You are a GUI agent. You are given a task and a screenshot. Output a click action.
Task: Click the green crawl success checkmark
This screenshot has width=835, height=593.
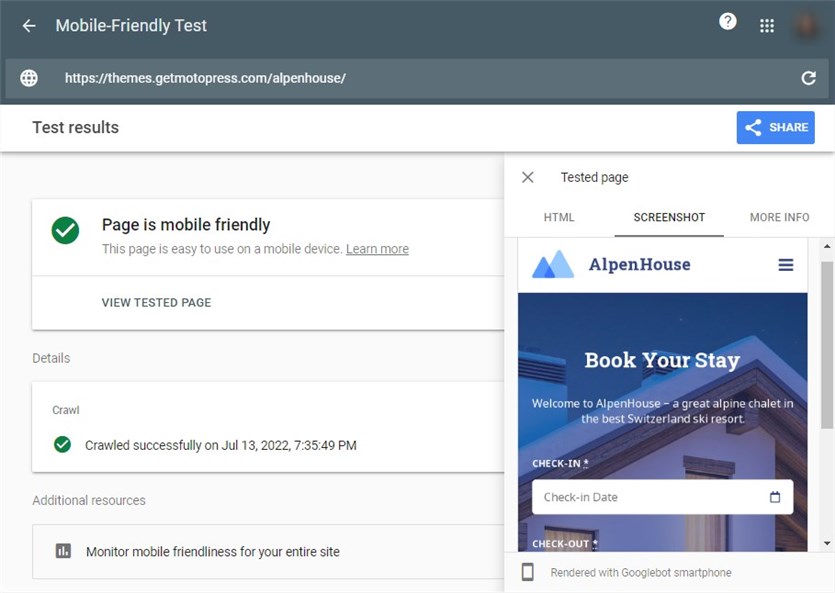(x=62, y=444)
